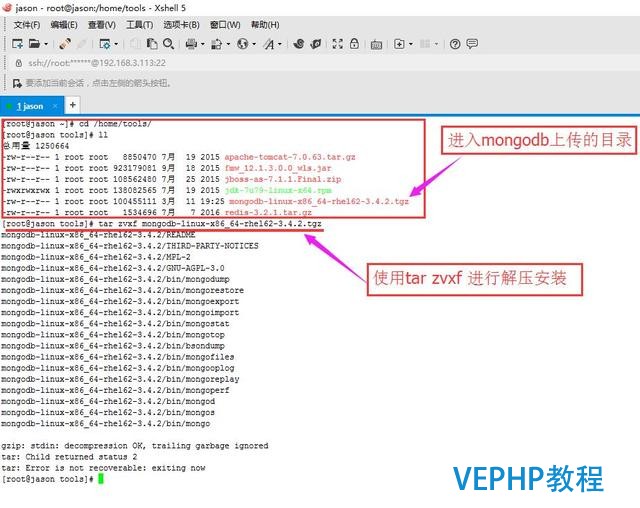
Task: Expand the globe encoding dropdown arrow
Action: coord(254,44)
